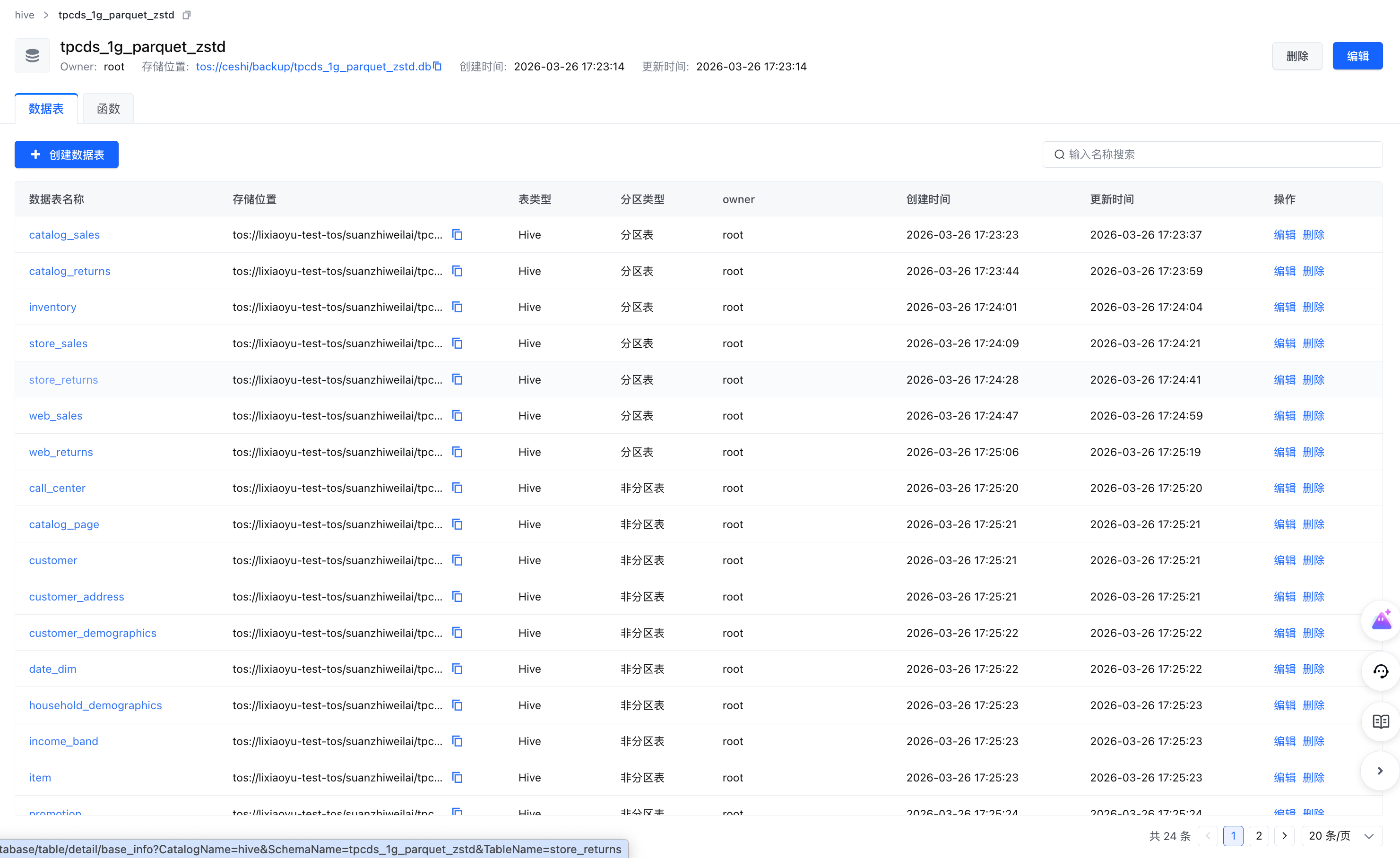The height and width of the screenshot is (858, 1400).
Task: Go to pagination page 2
Action: click(1259, 835)
